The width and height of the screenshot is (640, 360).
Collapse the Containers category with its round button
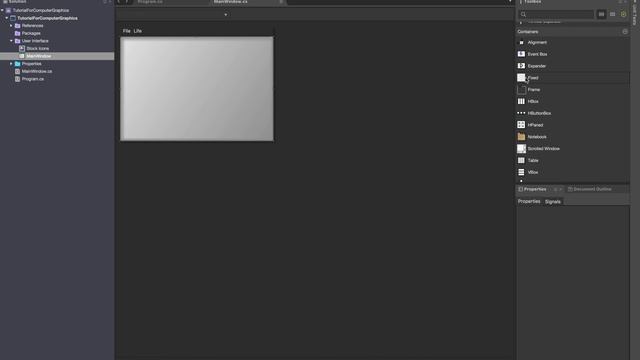[625, 31]
